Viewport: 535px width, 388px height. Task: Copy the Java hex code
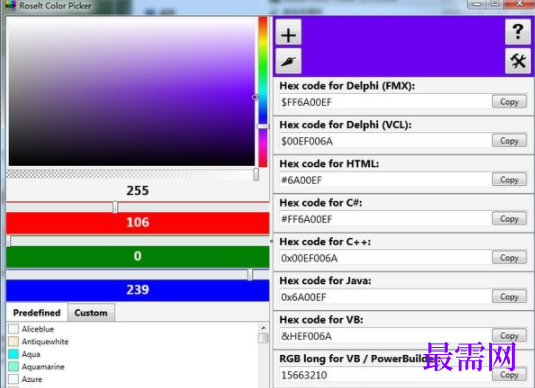click(509, 297)
